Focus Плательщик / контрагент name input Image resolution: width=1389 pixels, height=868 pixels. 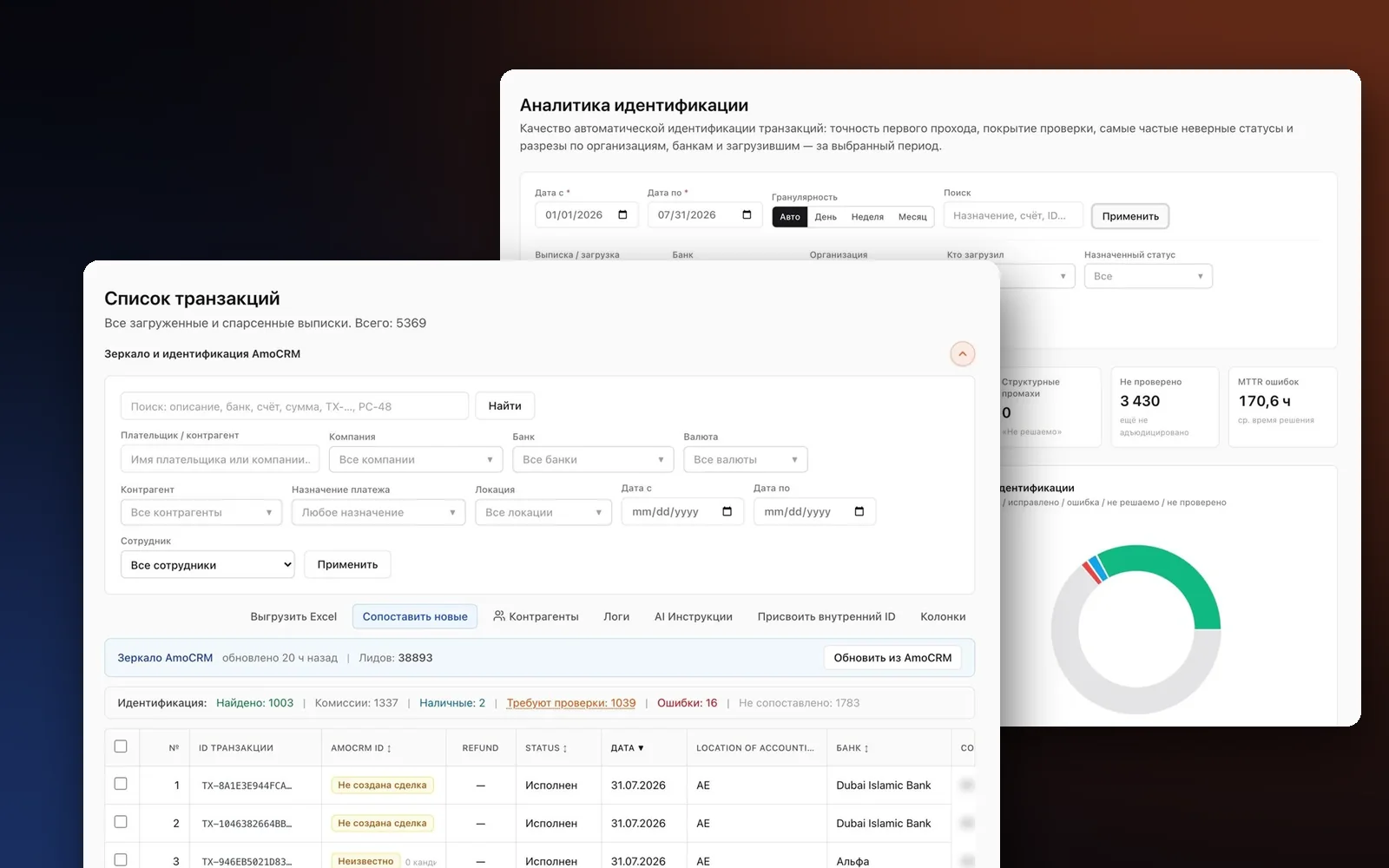(x=220, y=459)
